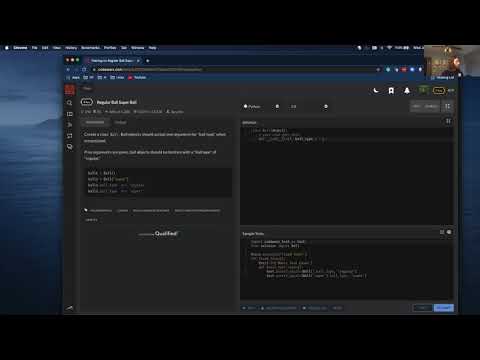Screen dimensions: 480x360
Task: Click the Reset button
Action: point(337,308)
